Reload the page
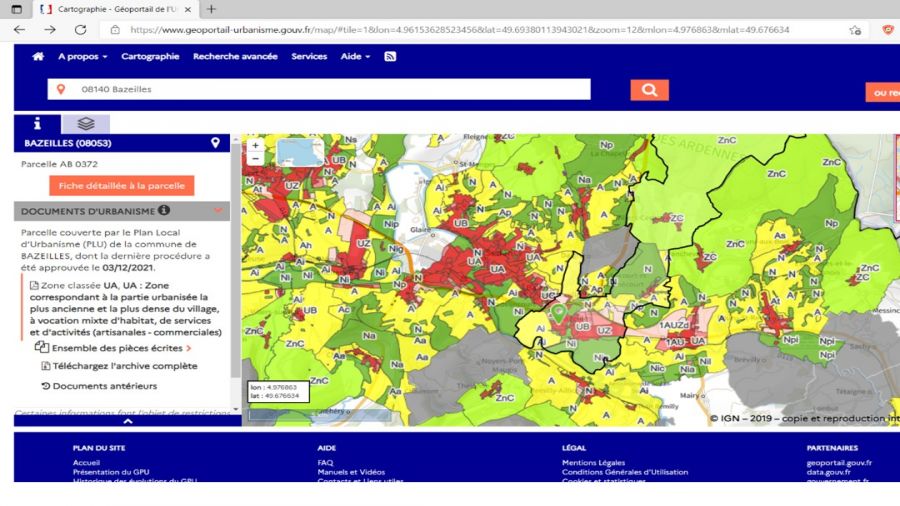 tap(80, 30)
